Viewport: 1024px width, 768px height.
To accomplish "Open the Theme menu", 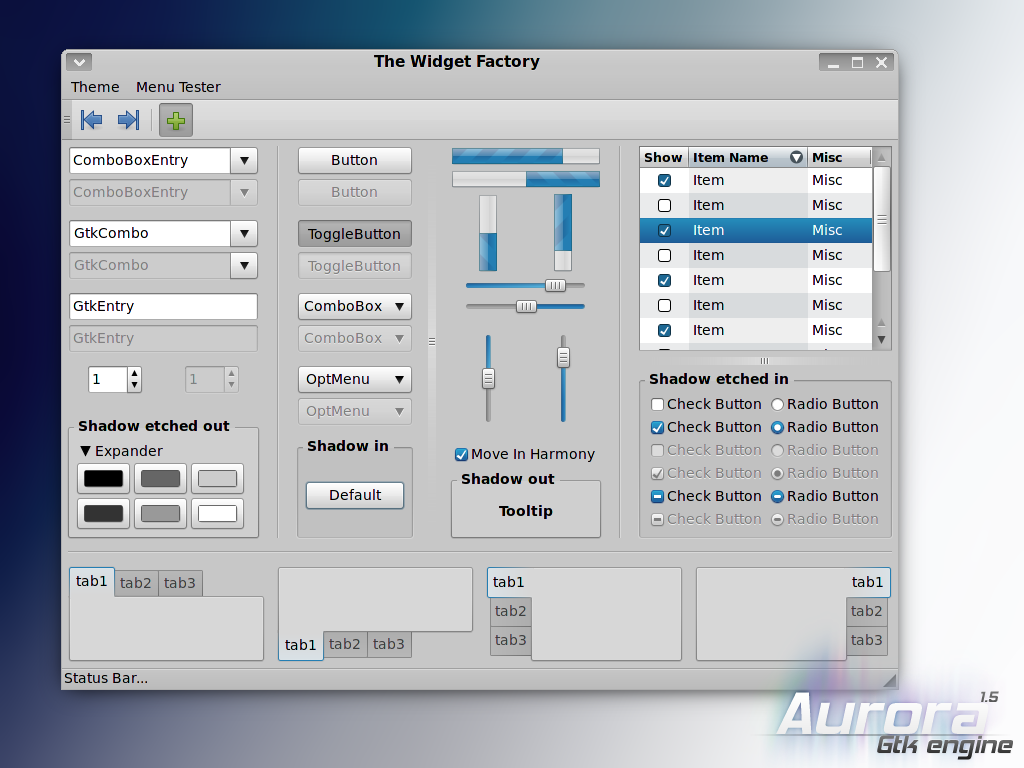I will (95, 87).
